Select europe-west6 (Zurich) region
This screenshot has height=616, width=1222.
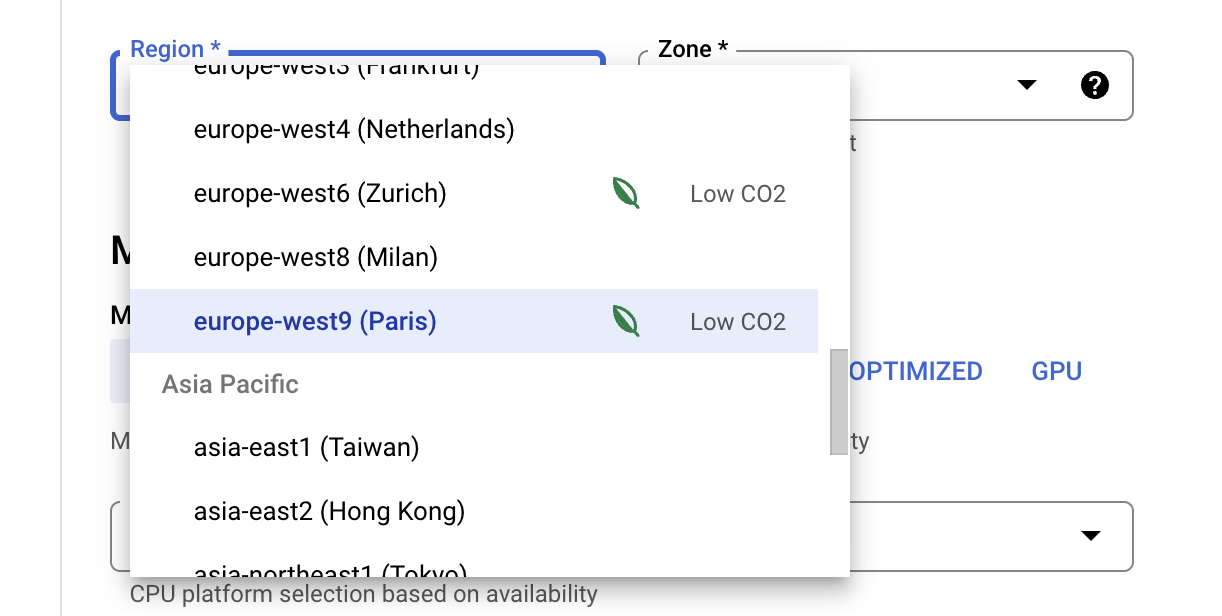474,193
